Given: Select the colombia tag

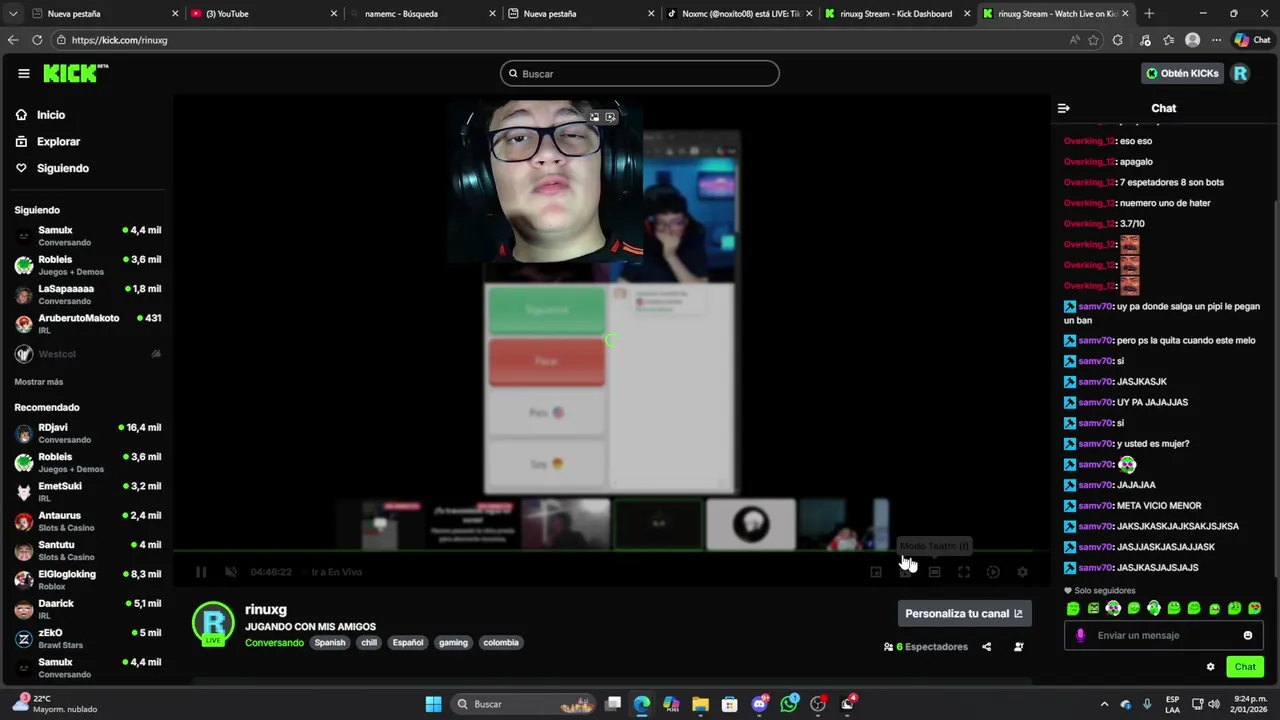Looking at the screenshot, I should 501,642.
